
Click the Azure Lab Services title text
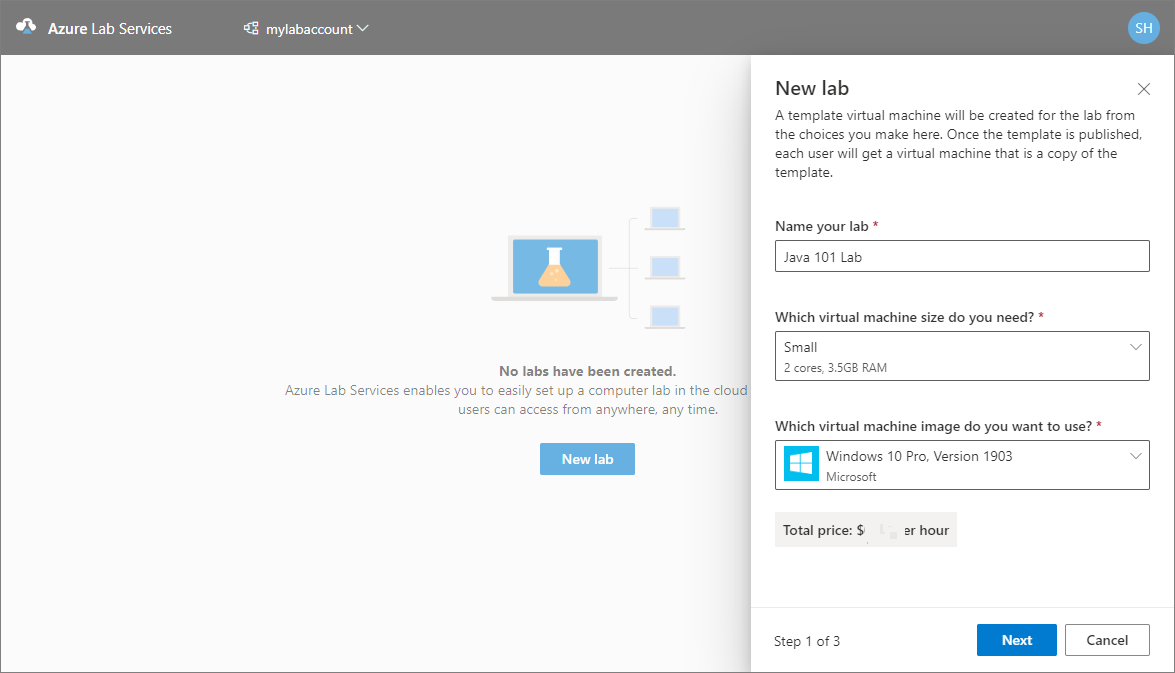[110, 28]
